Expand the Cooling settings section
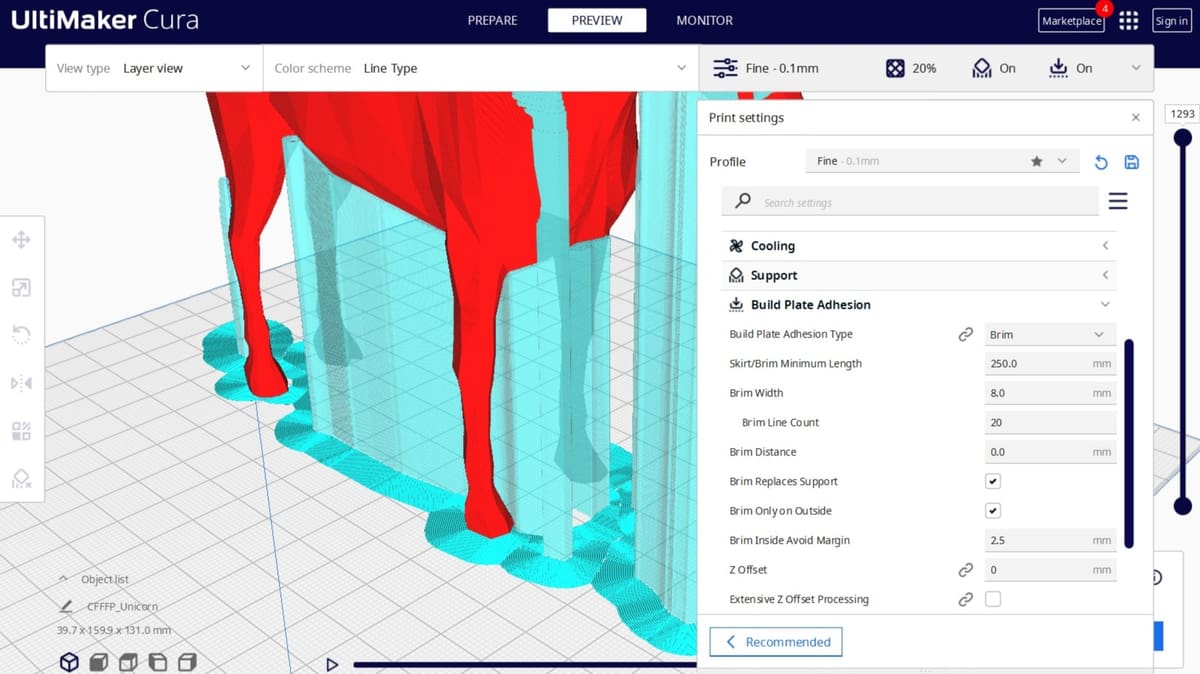Image resolution: width=1200 pixels, height=674 pixels. click(918, 246)
